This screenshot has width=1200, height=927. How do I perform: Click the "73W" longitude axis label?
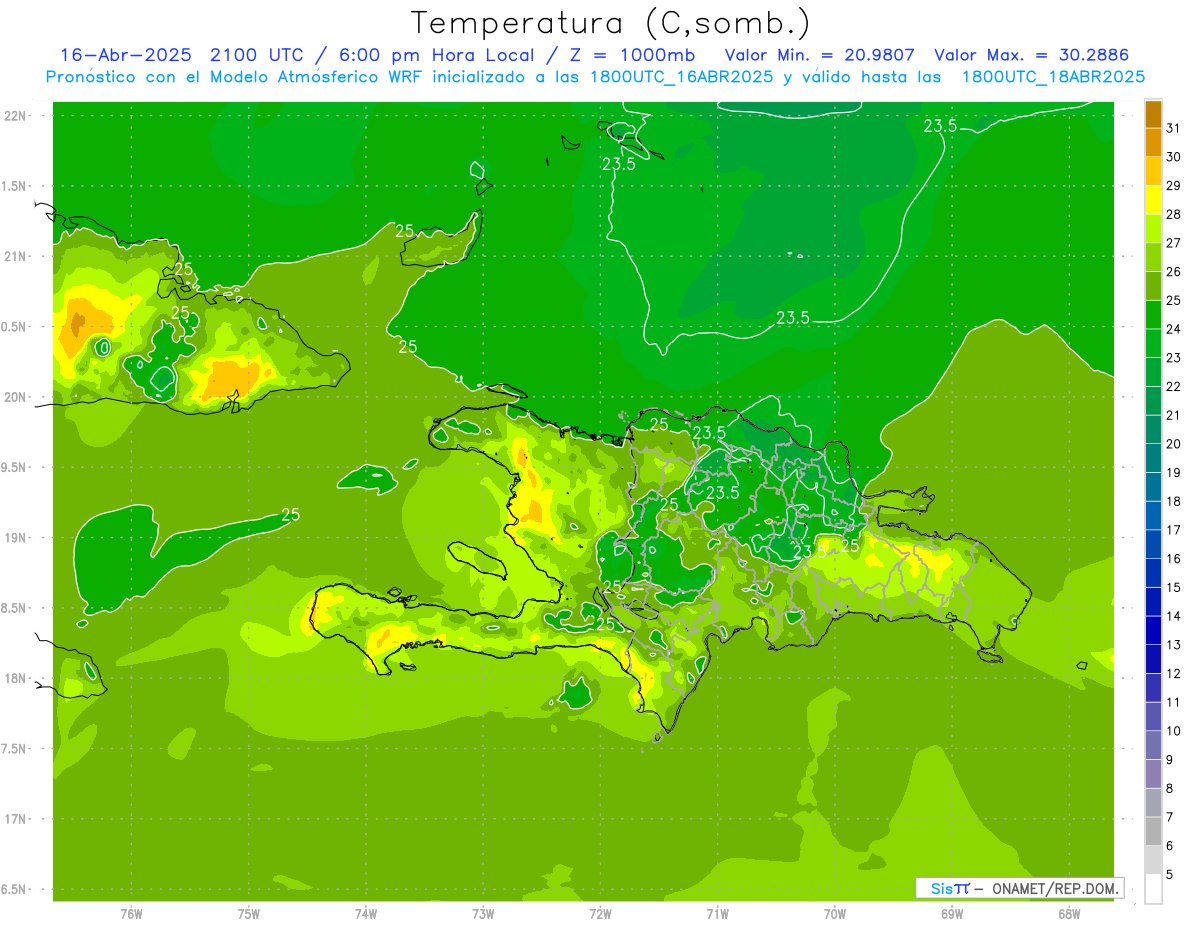point(483,913)
